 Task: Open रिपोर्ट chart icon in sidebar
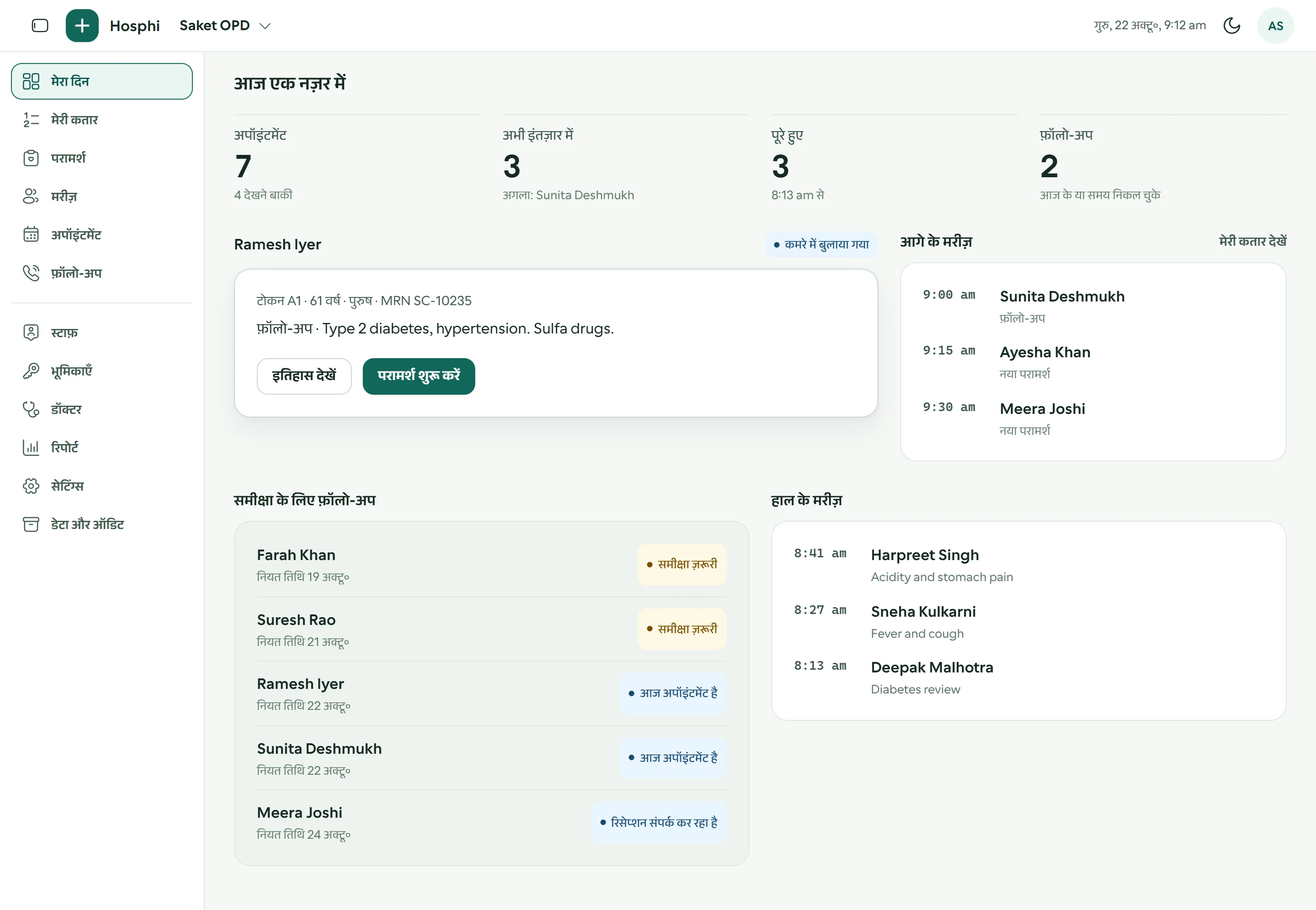point(31,448)
